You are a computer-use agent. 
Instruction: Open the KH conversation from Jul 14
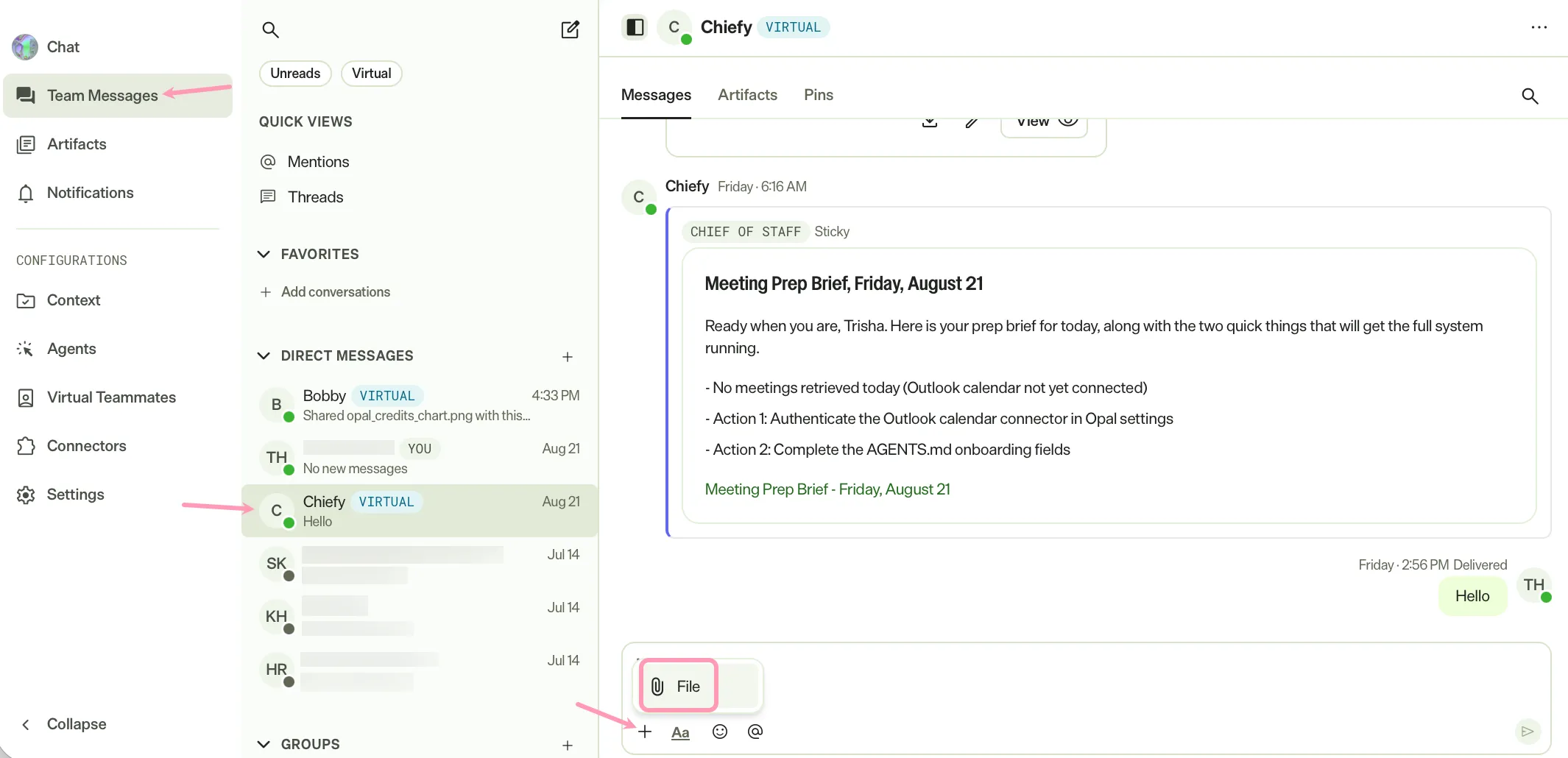[420, 617]
